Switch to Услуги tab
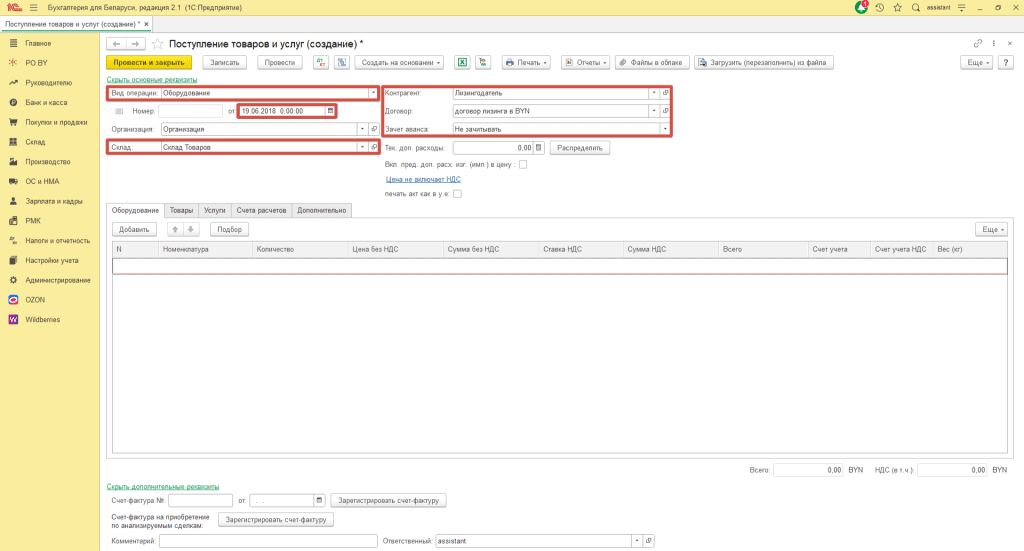This screenshot has width=1024, height=551. [214, 210]
